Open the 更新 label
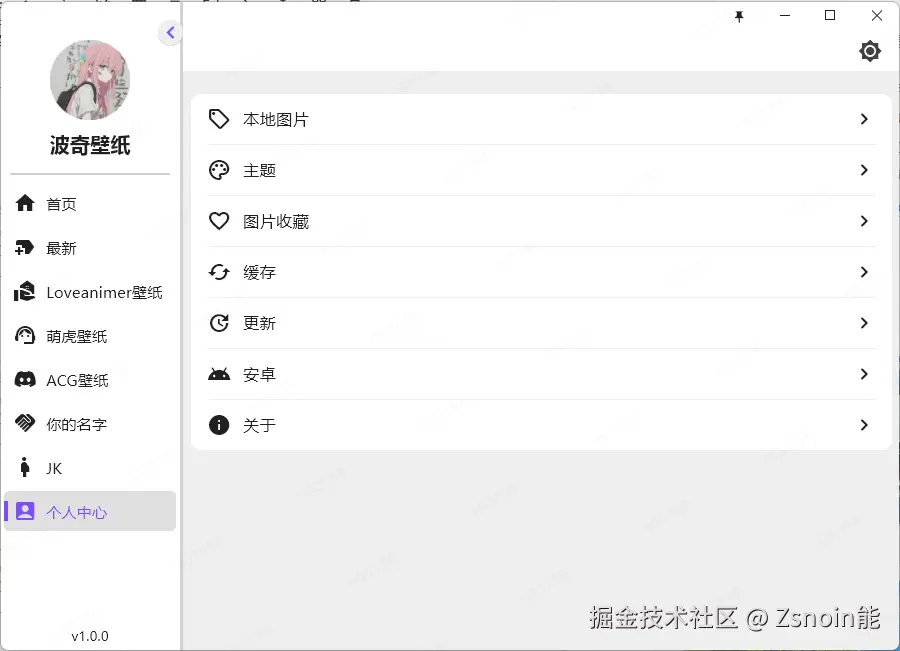The height and width of the screenshot is (651, 900). (x=259, y=323)
